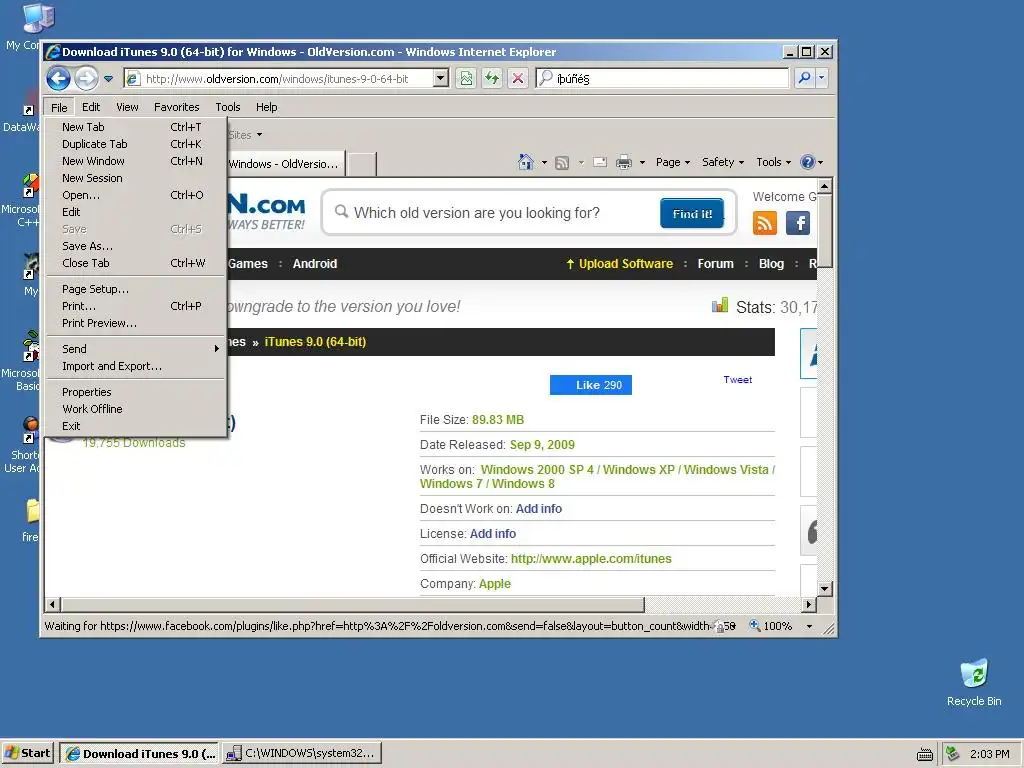Screen dimensions: 1024x768
Task: Toggle Work Offline in File menu
Action: click(136, 409)
